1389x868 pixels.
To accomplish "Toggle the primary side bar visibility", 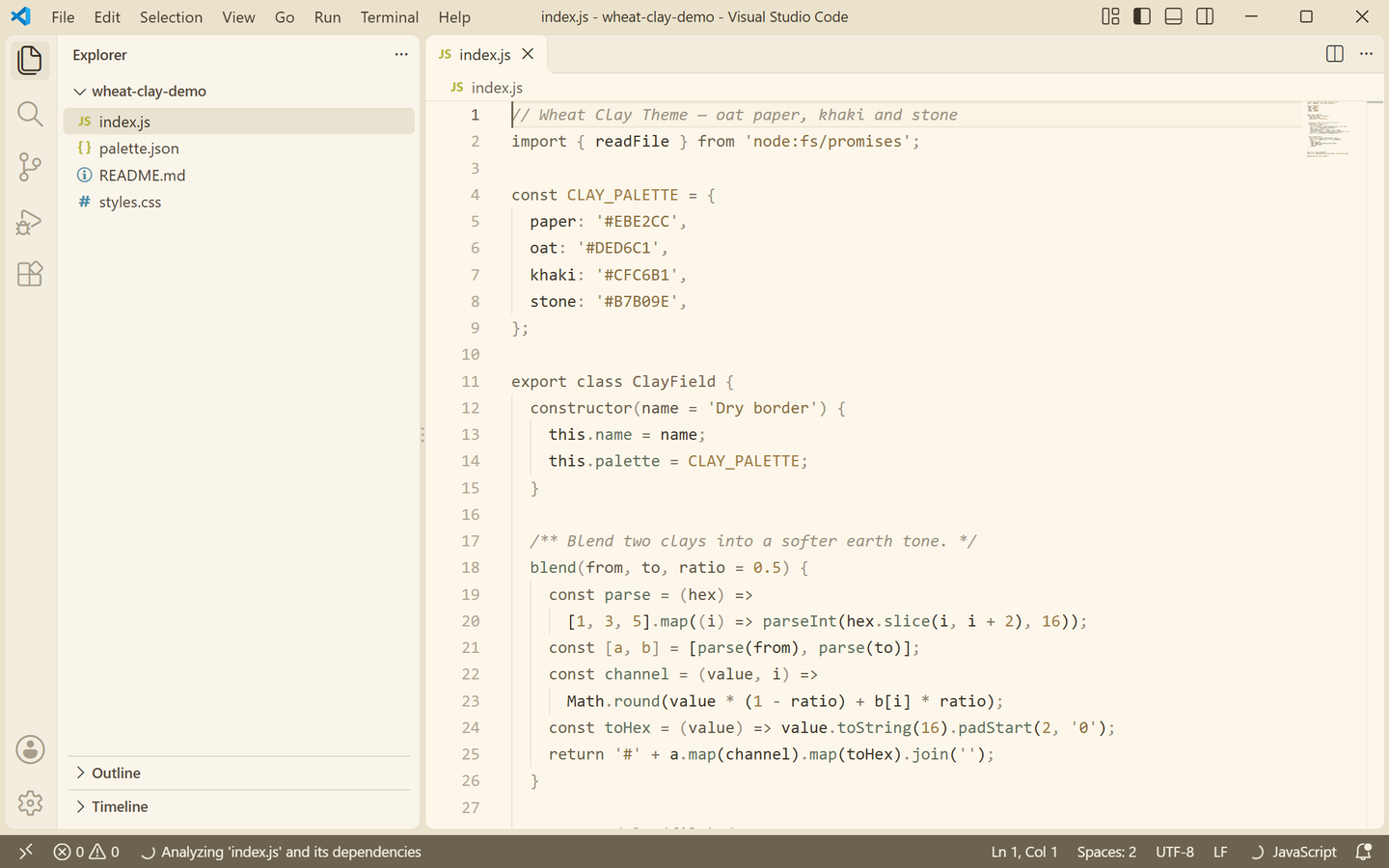I will click(1142, 16).
